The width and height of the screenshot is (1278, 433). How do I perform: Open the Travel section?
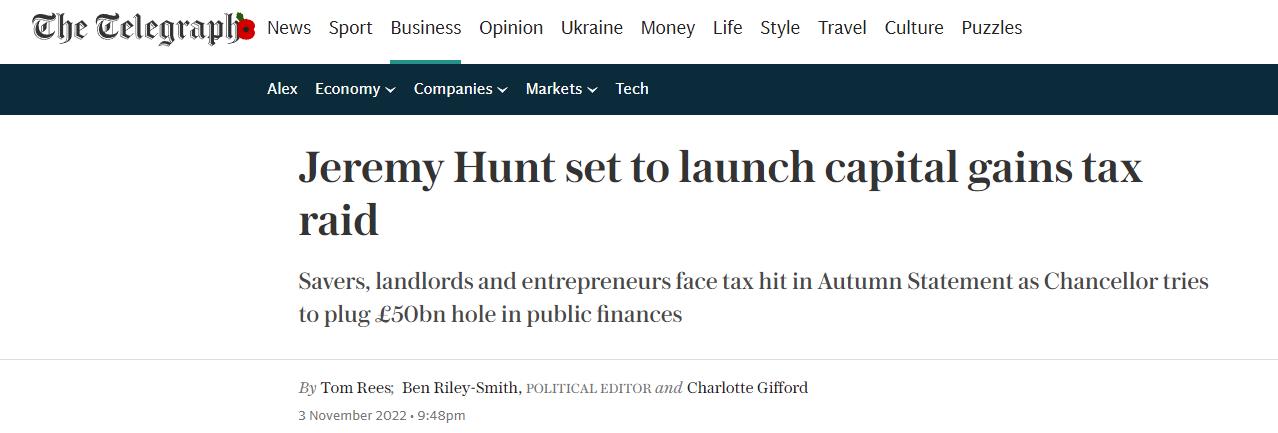pos(842,28)
